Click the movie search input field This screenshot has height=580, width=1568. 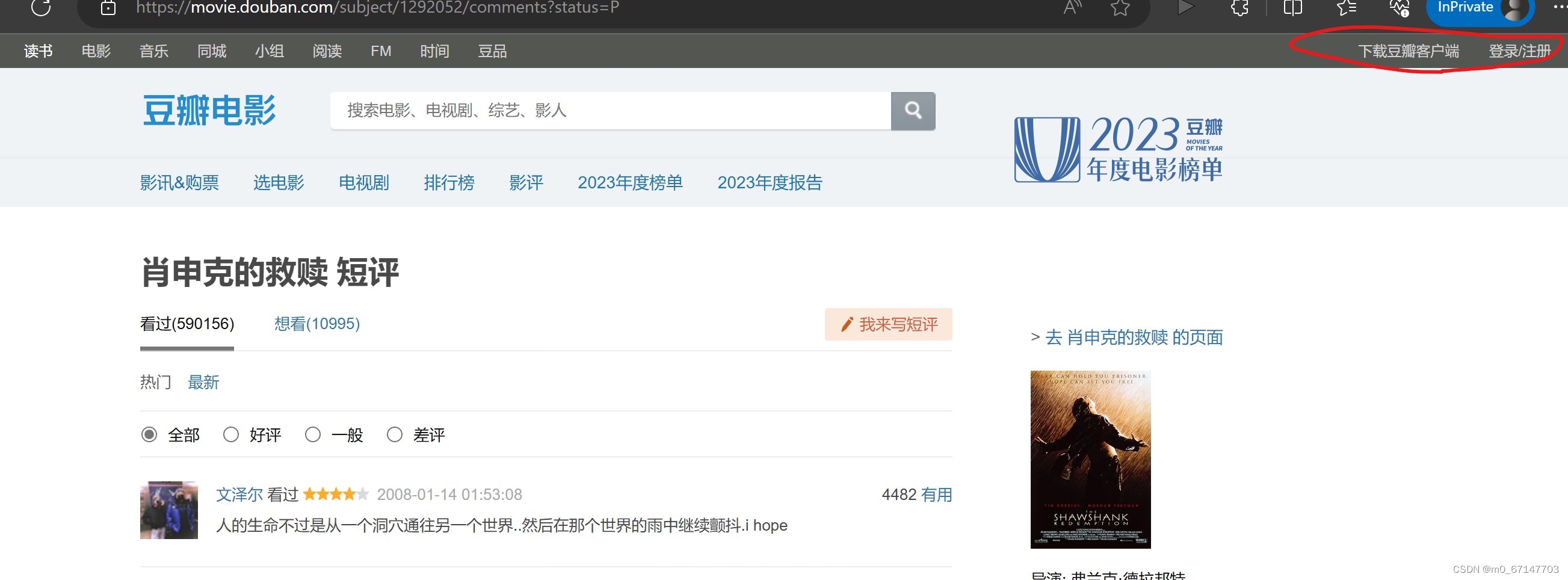tap(611, 111)
